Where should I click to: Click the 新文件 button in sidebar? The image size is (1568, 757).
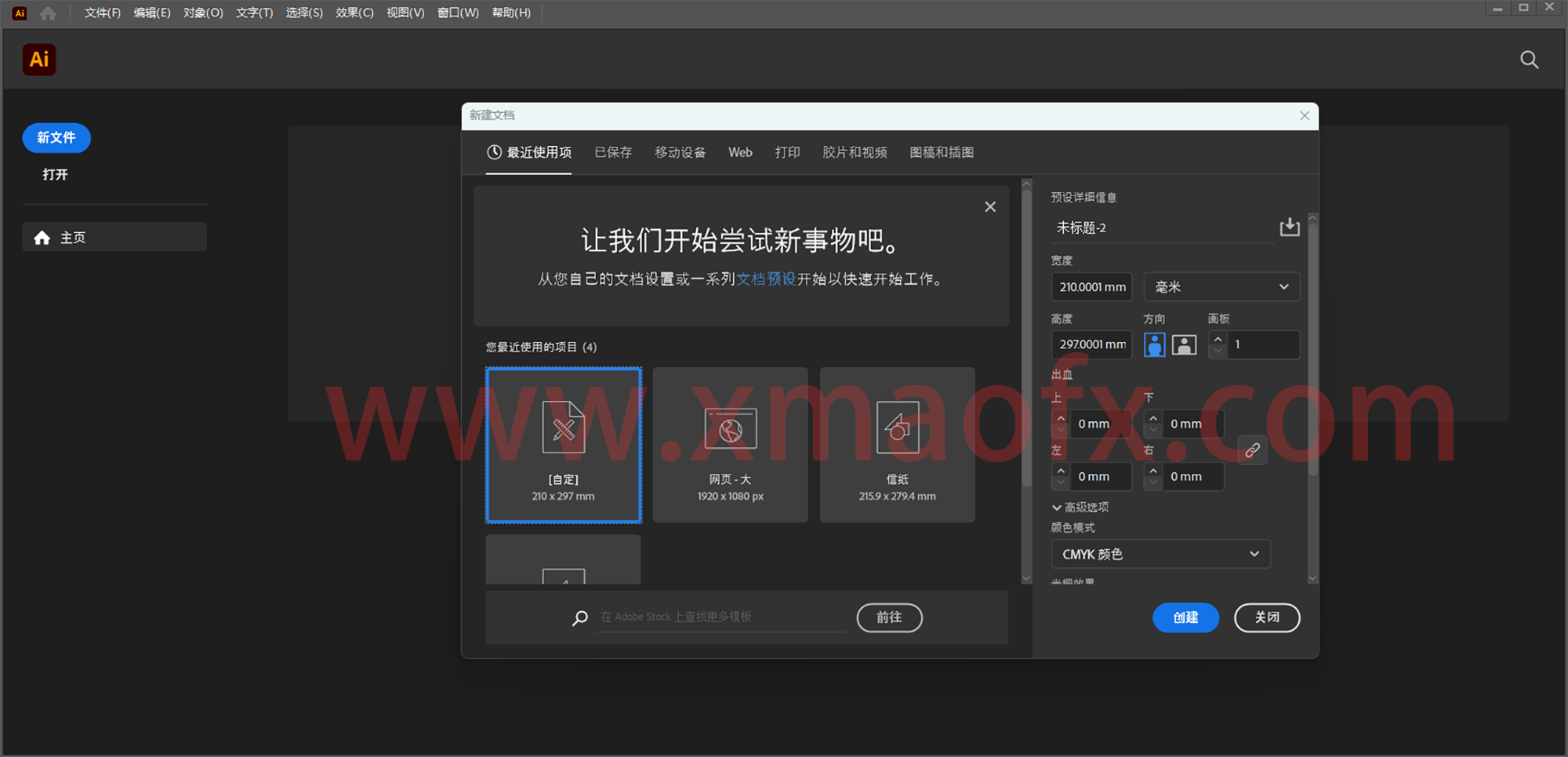(x=56, y=138)
